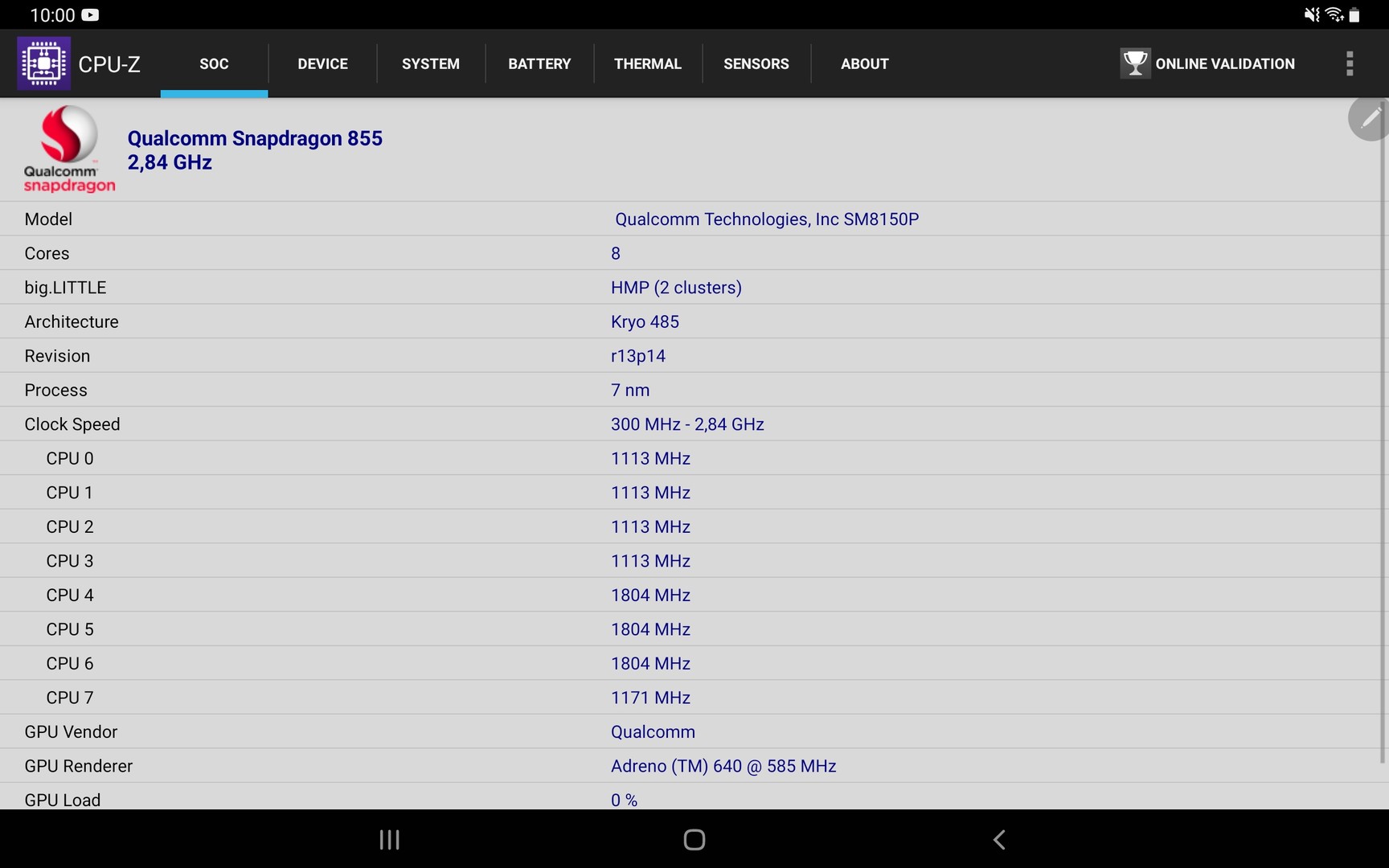Tap the 1171 MHz value for CPU 7
The image size is (1389, 868).
point(650,698)
